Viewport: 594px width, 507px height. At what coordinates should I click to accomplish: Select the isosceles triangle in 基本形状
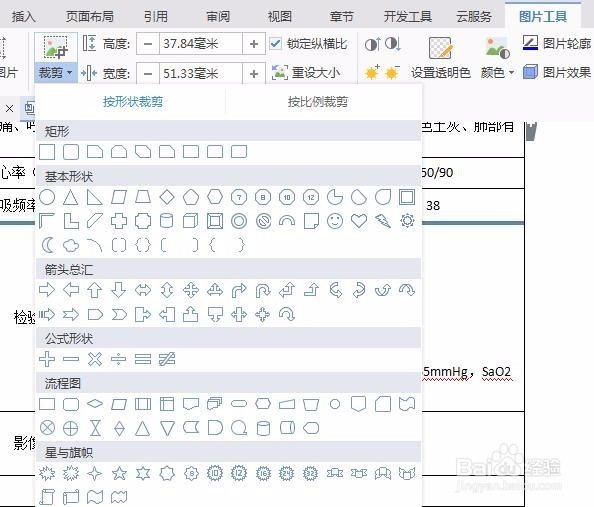[71, 197]
